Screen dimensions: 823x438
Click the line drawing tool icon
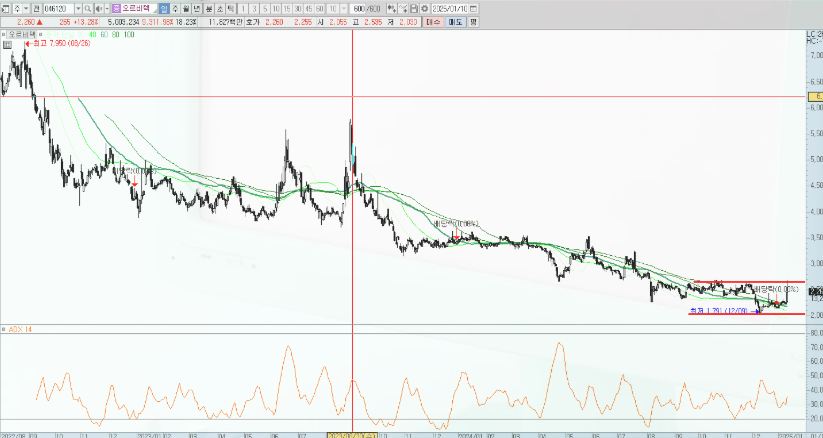[x=403, y=9]
